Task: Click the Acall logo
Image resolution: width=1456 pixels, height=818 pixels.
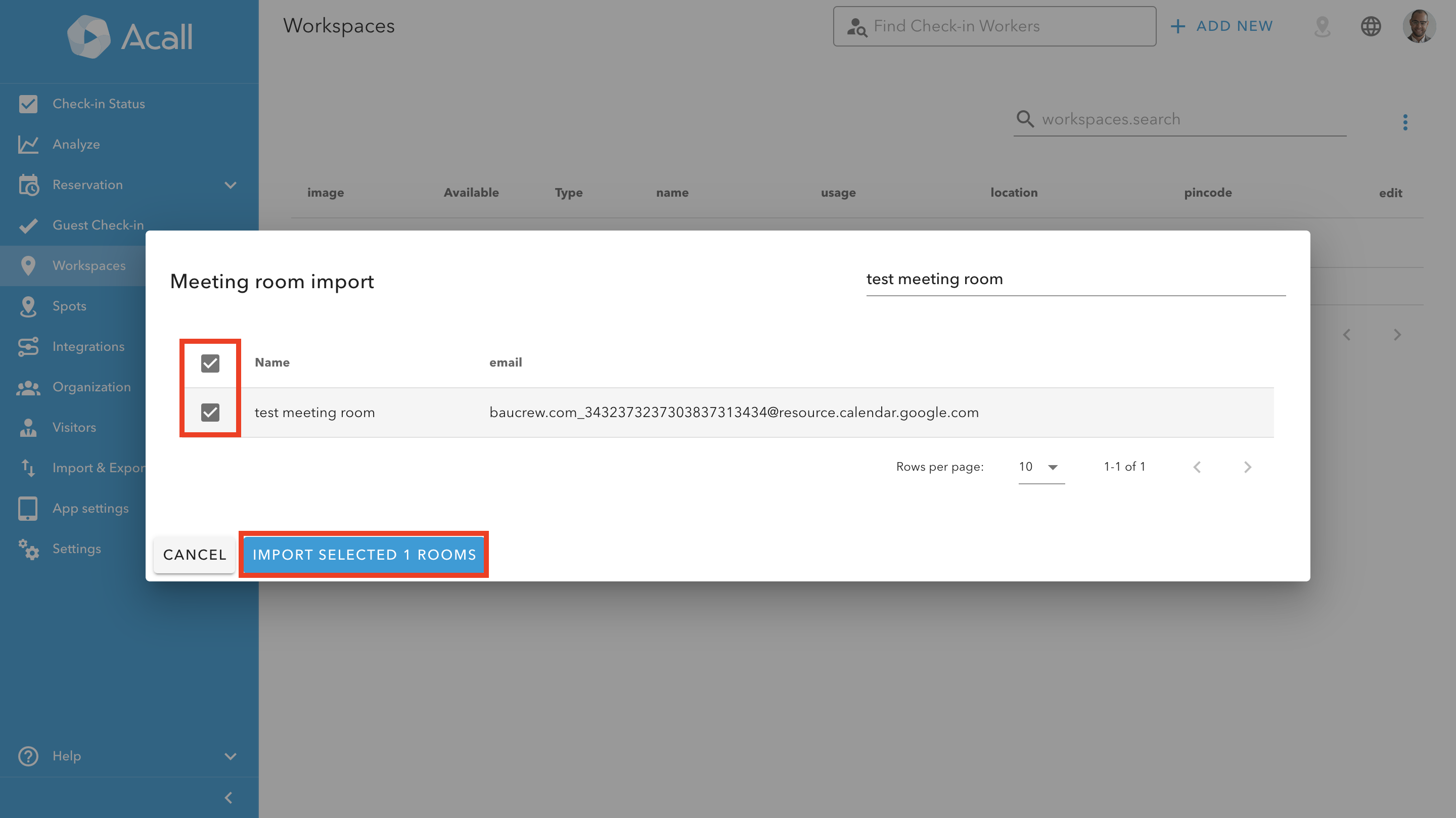Action: click(129, 37)
